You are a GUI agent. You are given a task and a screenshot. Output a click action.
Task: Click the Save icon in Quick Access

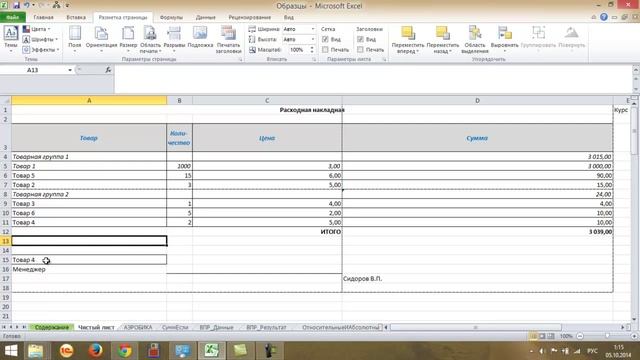(x=16, y=5)
